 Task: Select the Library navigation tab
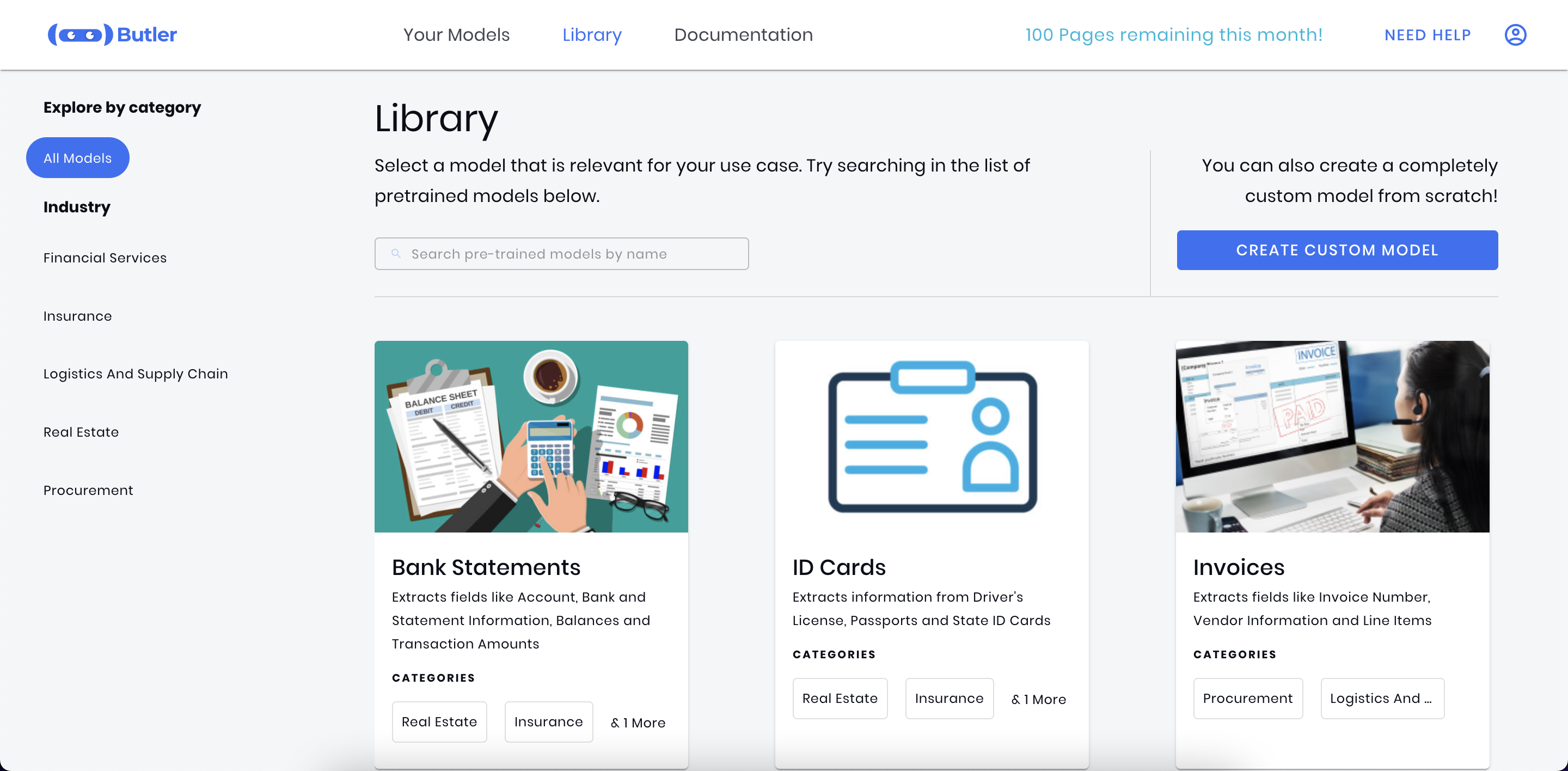click(x=592, y=35)
